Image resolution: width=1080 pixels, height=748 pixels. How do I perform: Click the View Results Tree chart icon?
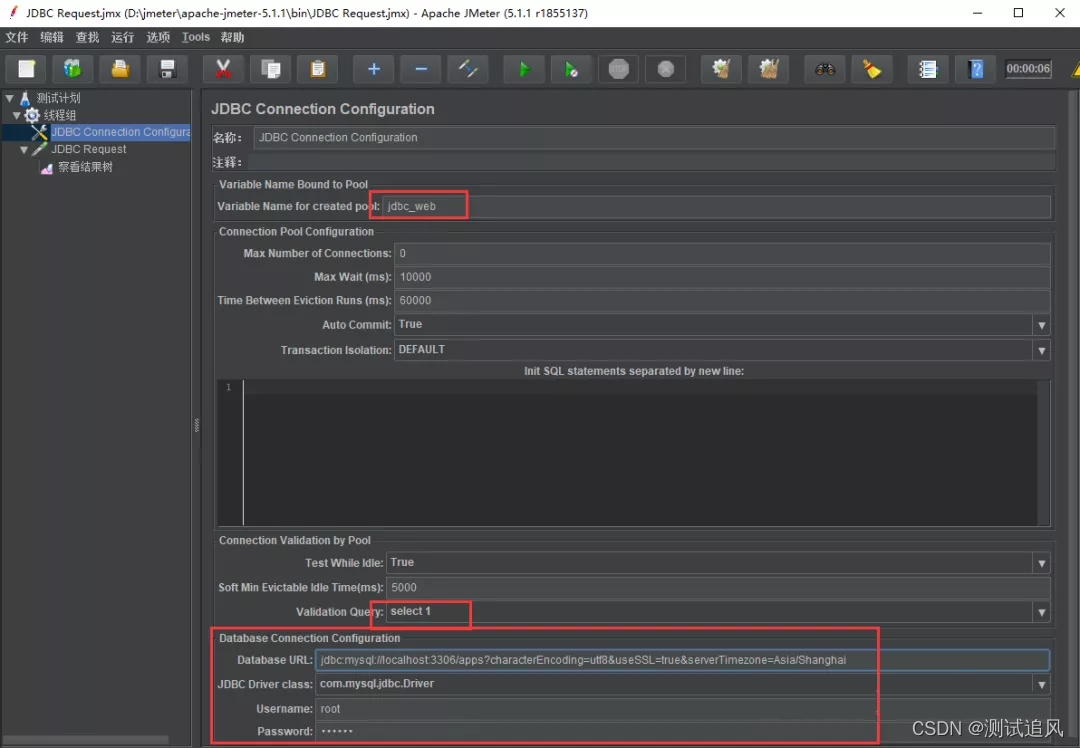(47, 167)
